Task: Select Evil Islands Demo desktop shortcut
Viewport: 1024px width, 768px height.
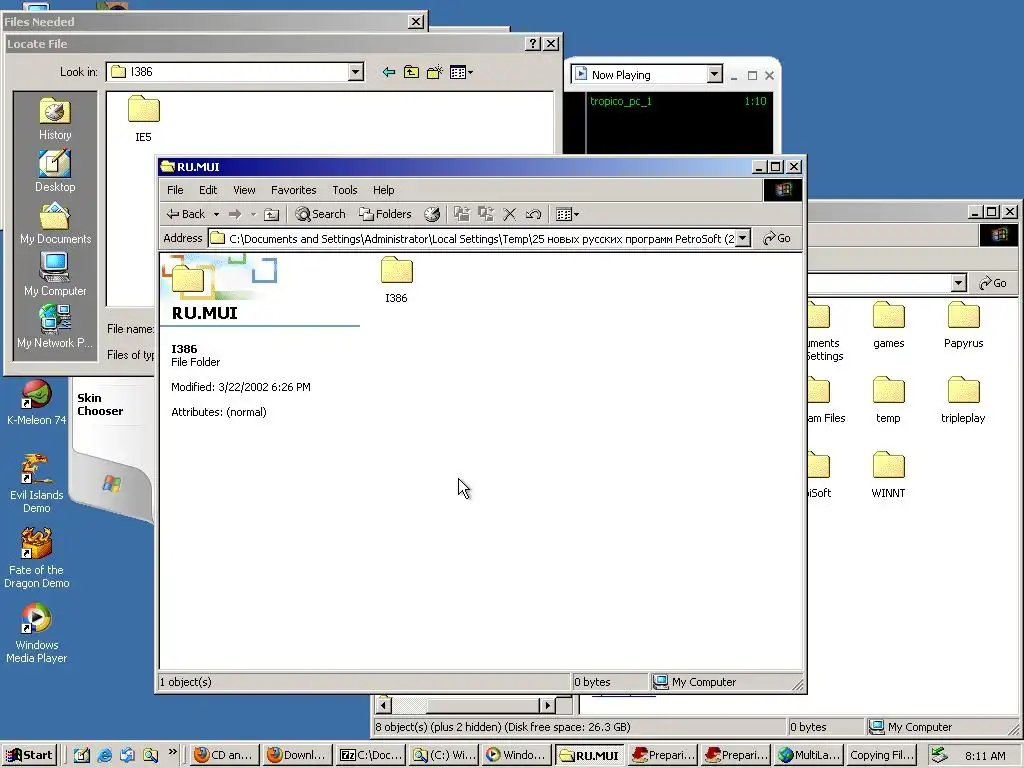Action: click(x=37, y=484)
